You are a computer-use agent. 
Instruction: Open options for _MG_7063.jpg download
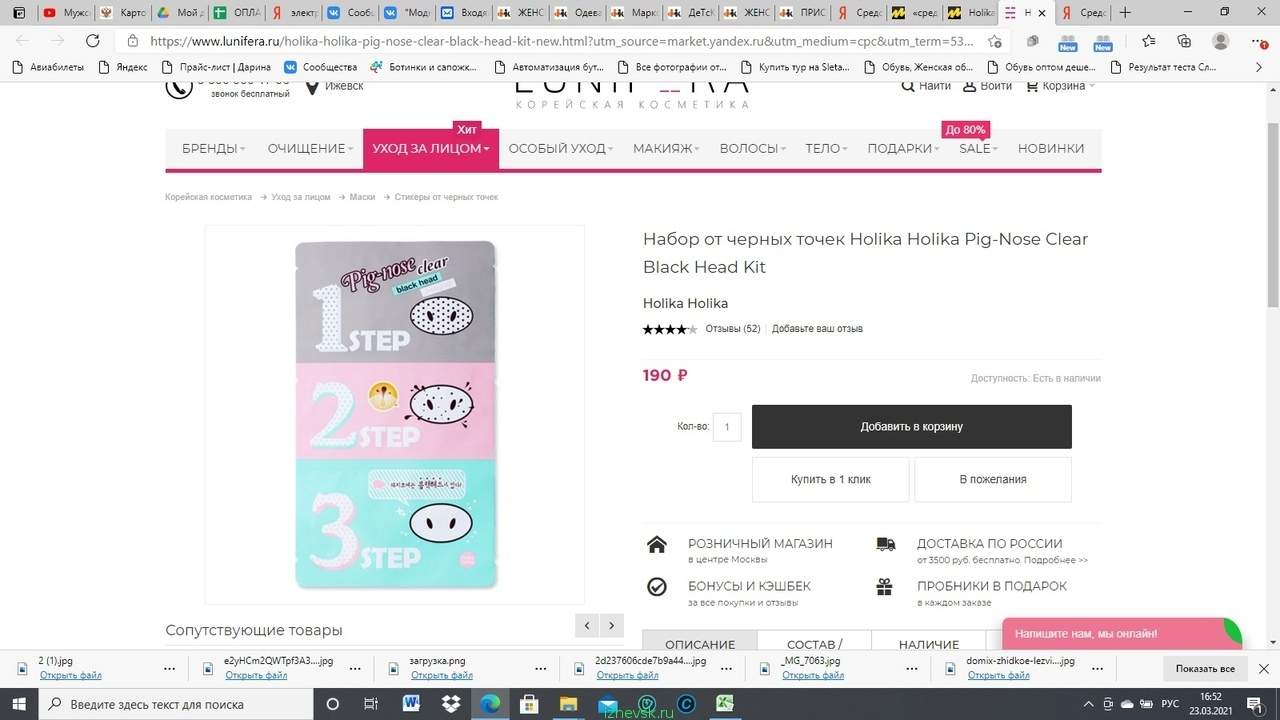point(910,669)
